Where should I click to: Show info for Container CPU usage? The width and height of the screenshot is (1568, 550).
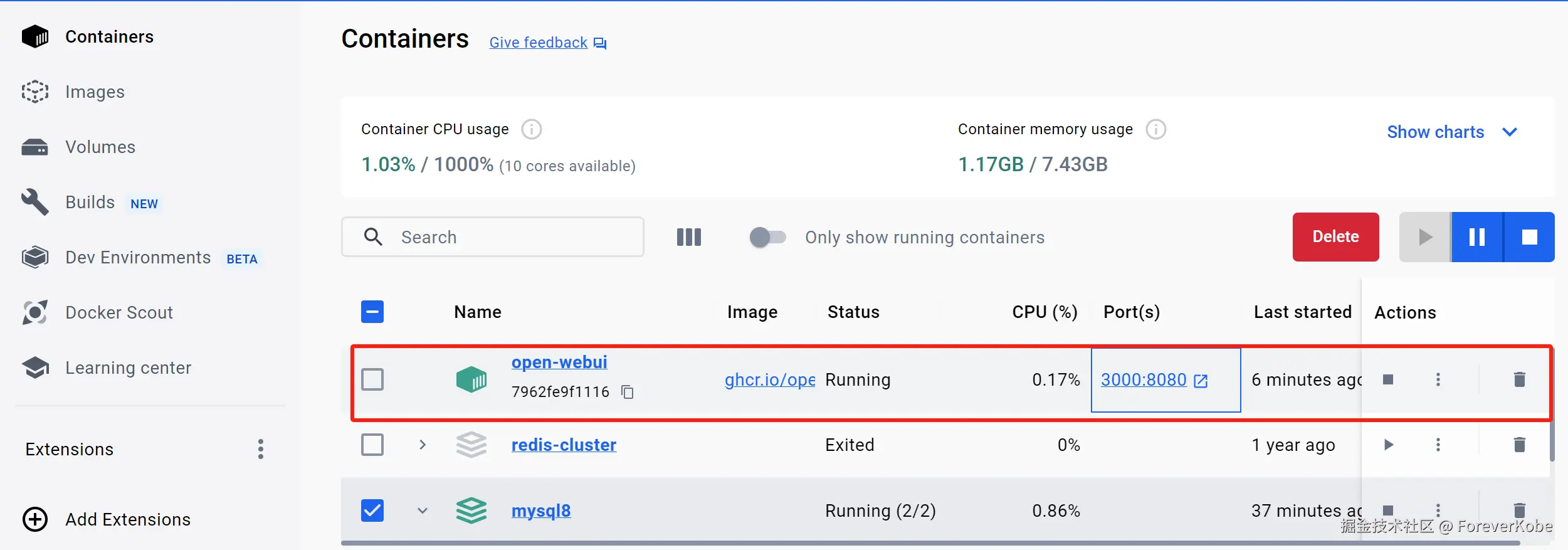click(x=532, y=129)
